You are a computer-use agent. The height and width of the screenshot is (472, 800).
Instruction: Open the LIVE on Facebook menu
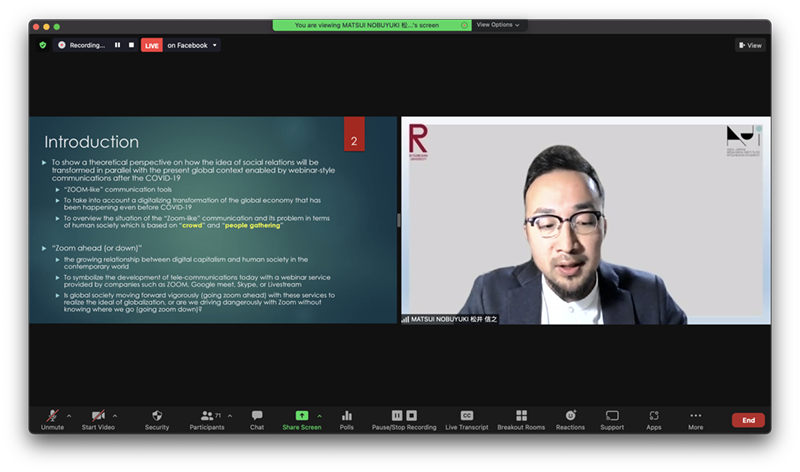181,45
